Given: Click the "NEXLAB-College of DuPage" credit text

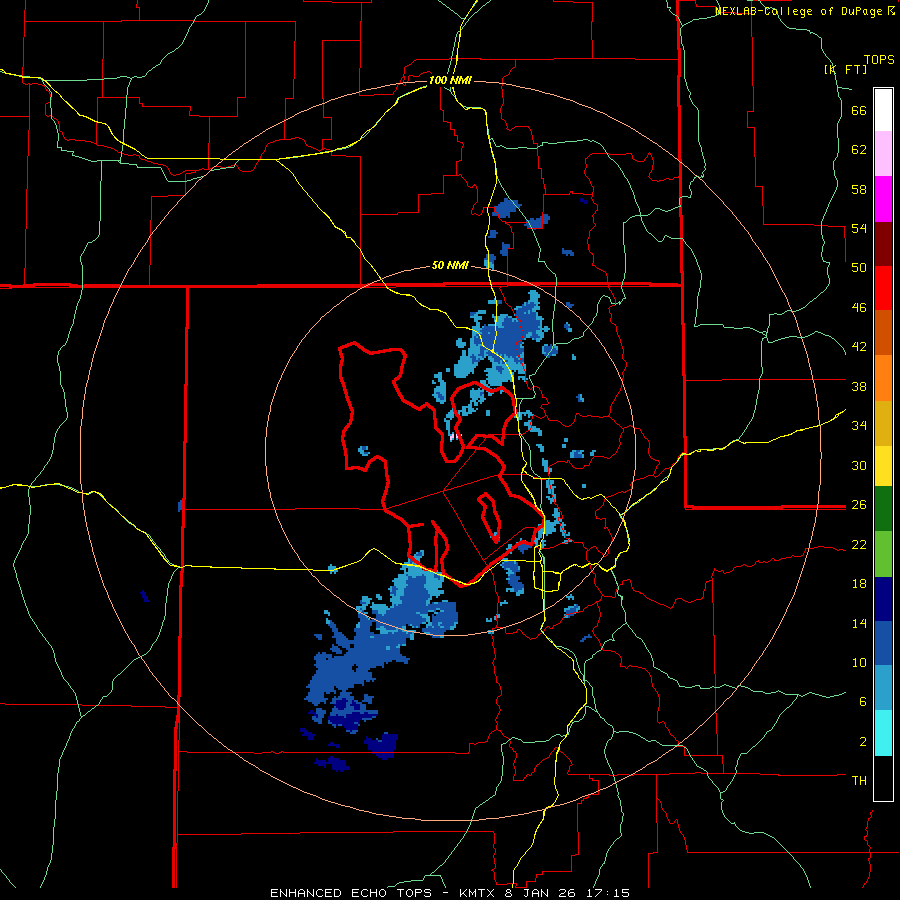Looking at the screenshot, I should 799,11.
